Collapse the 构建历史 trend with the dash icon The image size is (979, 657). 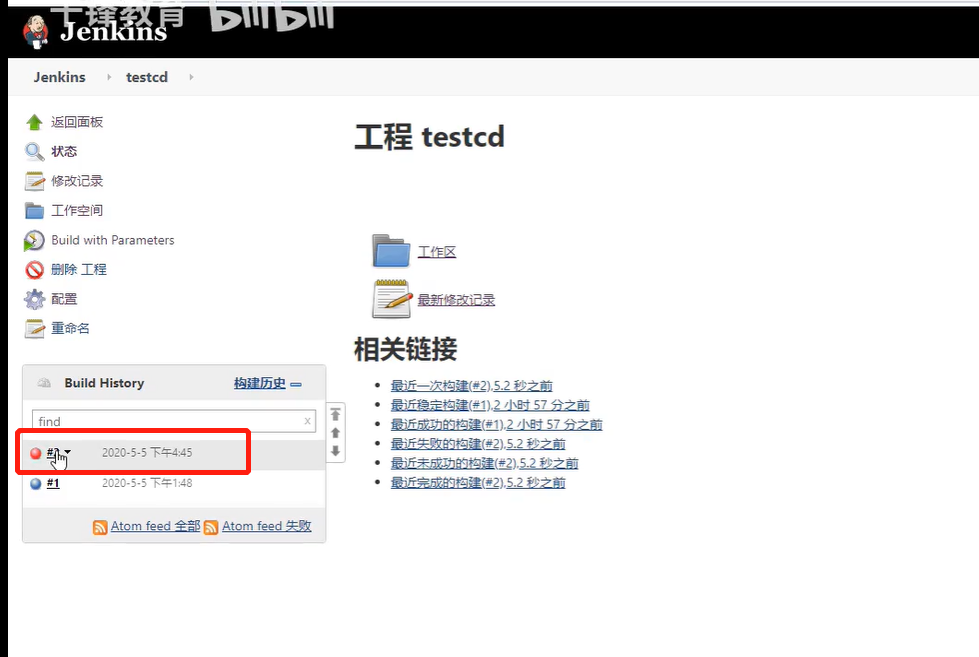tap(296, 384)
